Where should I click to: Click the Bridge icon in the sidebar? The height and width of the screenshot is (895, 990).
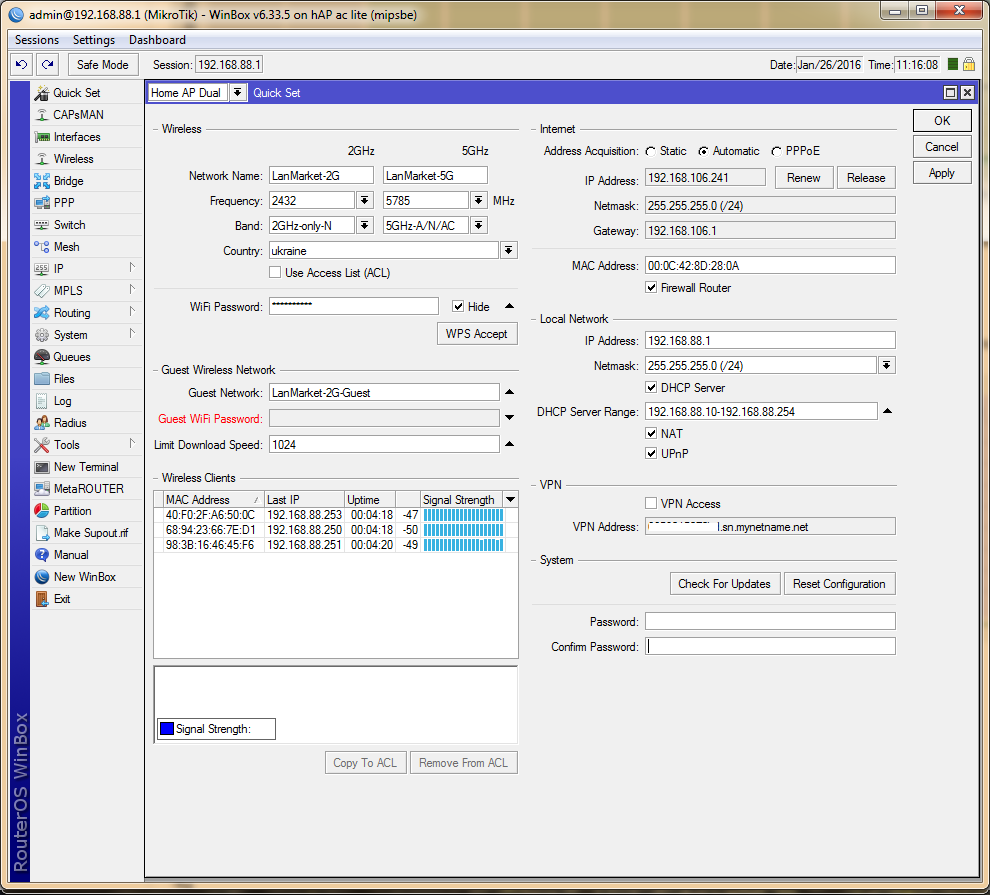42,181
